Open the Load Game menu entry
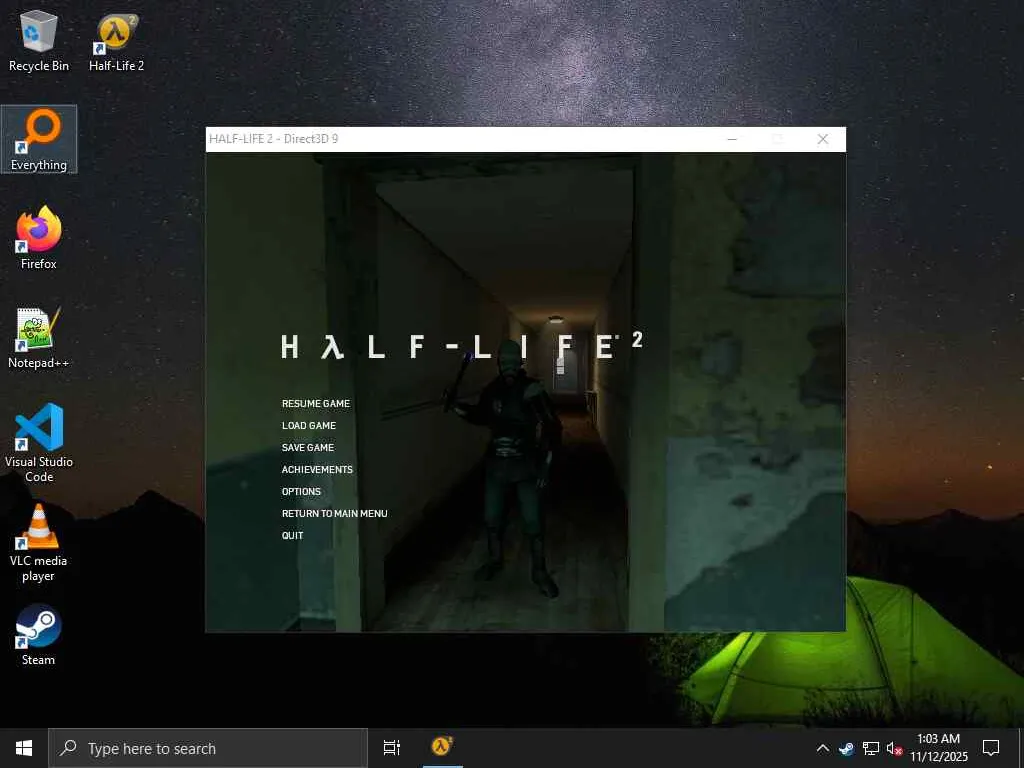 (309, 426)
